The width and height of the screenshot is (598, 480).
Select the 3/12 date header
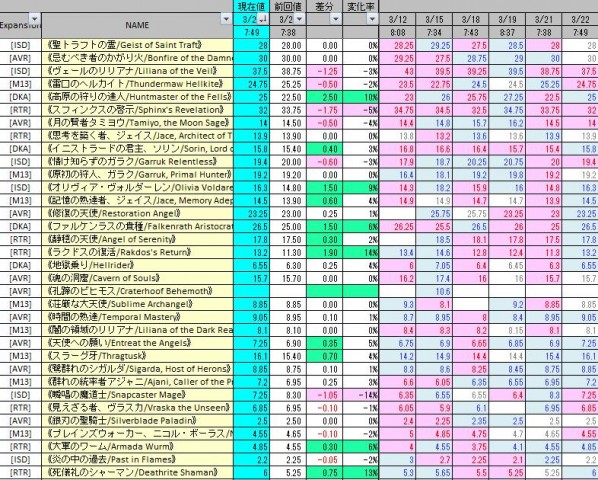coord(397,19)
